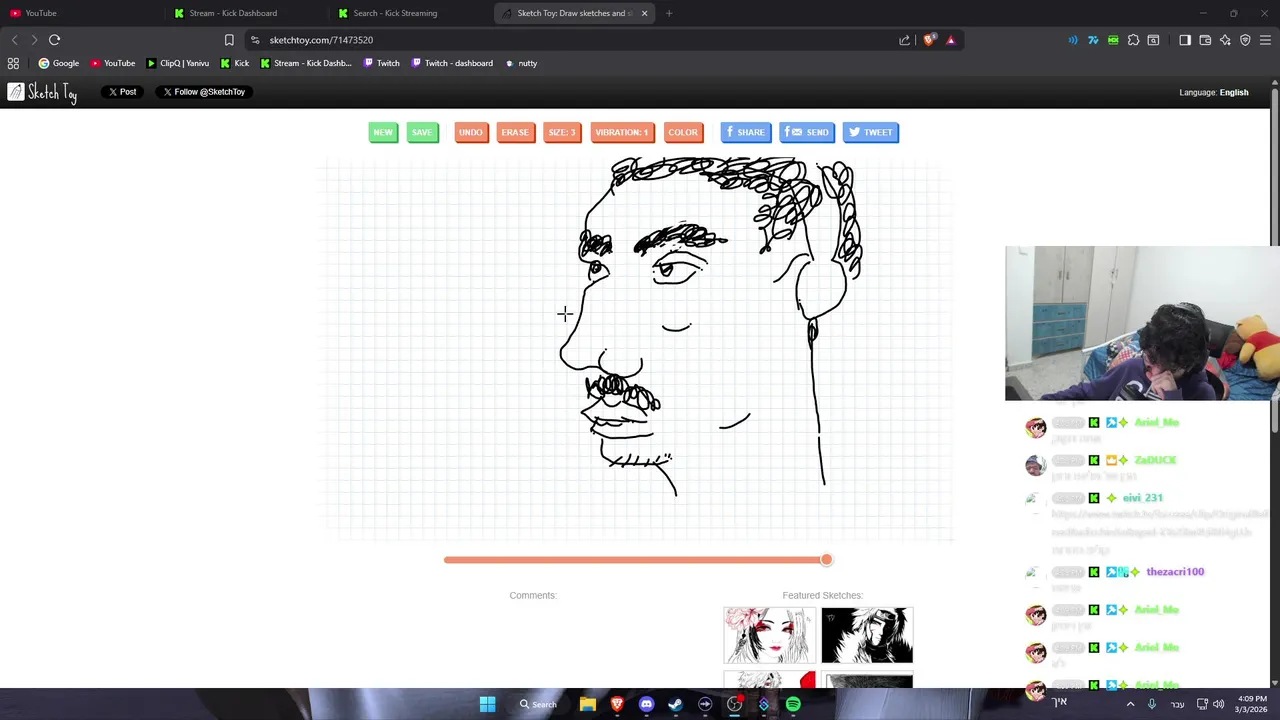1280x720 pixels.
Task: Open the Kick bookmark
Action: point(235,63)
